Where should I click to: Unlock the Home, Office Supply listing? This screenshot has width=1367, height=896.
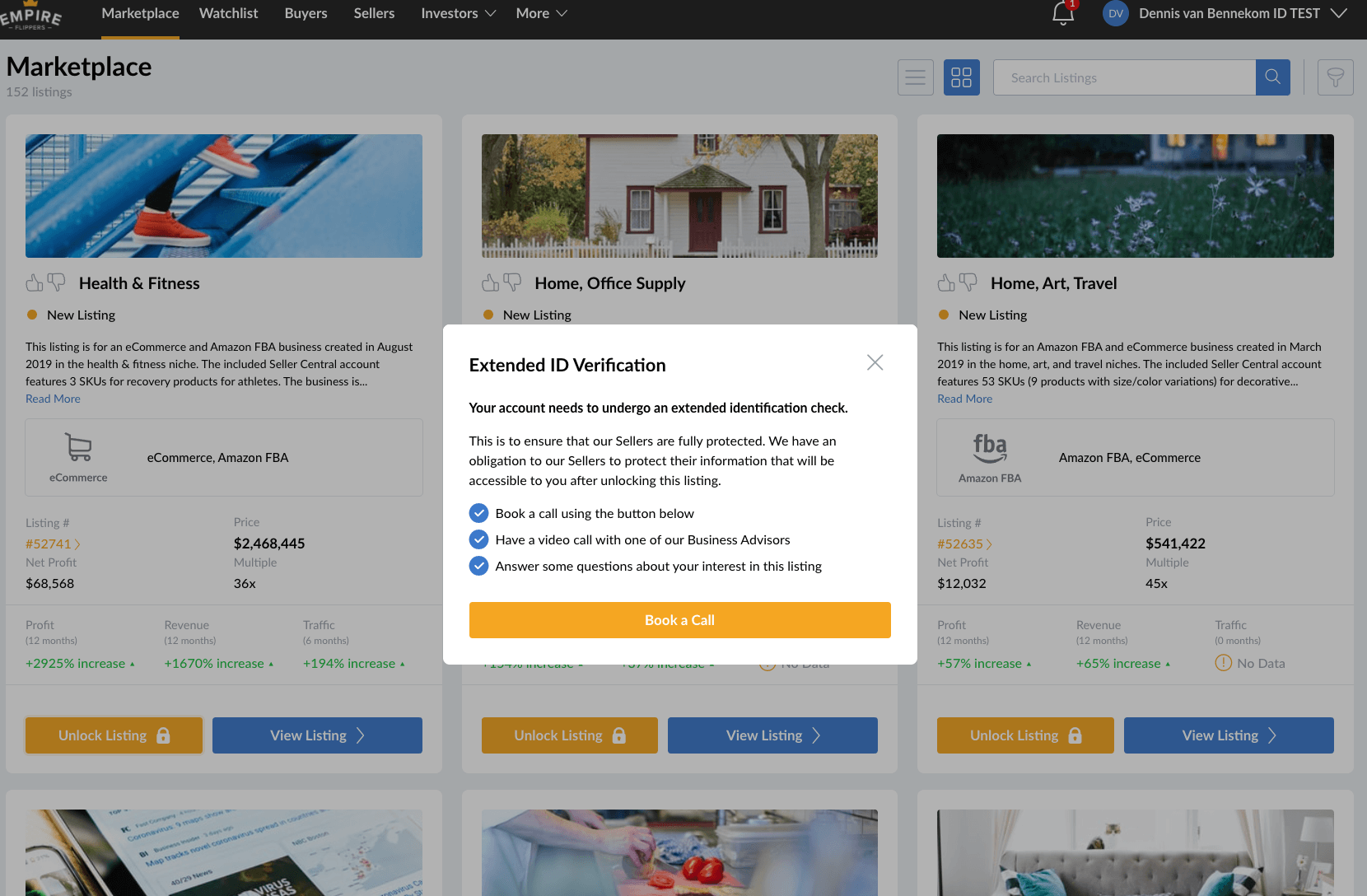click(x=570, y=735)
